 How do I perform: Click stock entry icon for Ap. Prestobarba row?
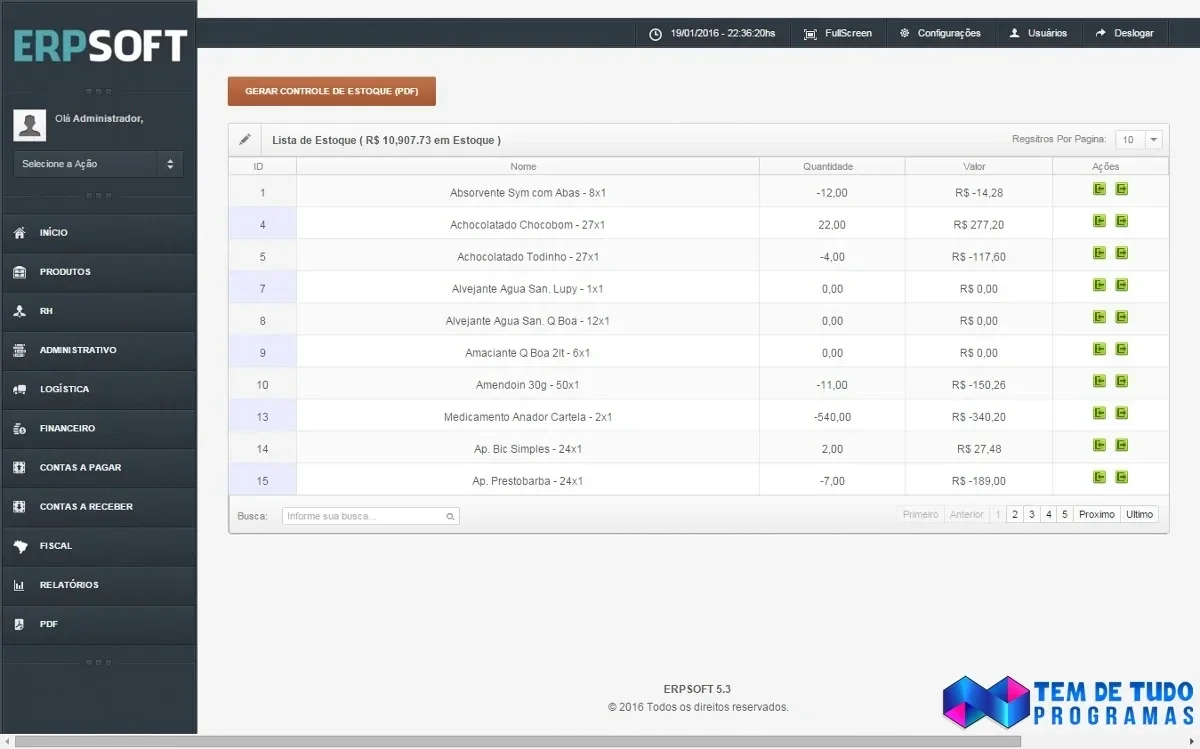coord(1099,477)
